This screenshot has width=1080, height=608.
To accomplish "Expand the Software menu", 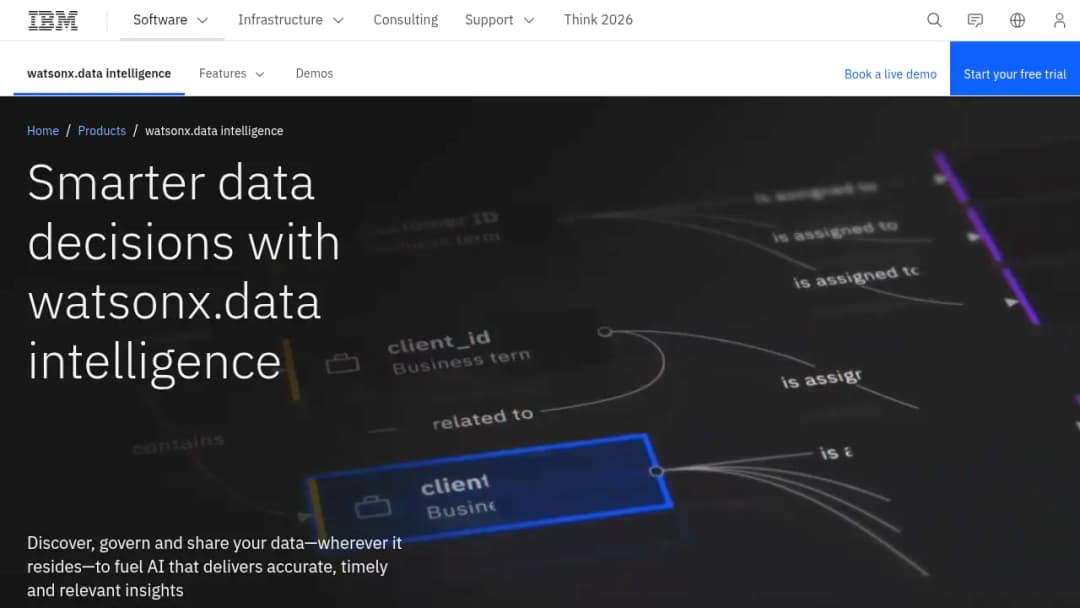I will click(x=171, y=20).
